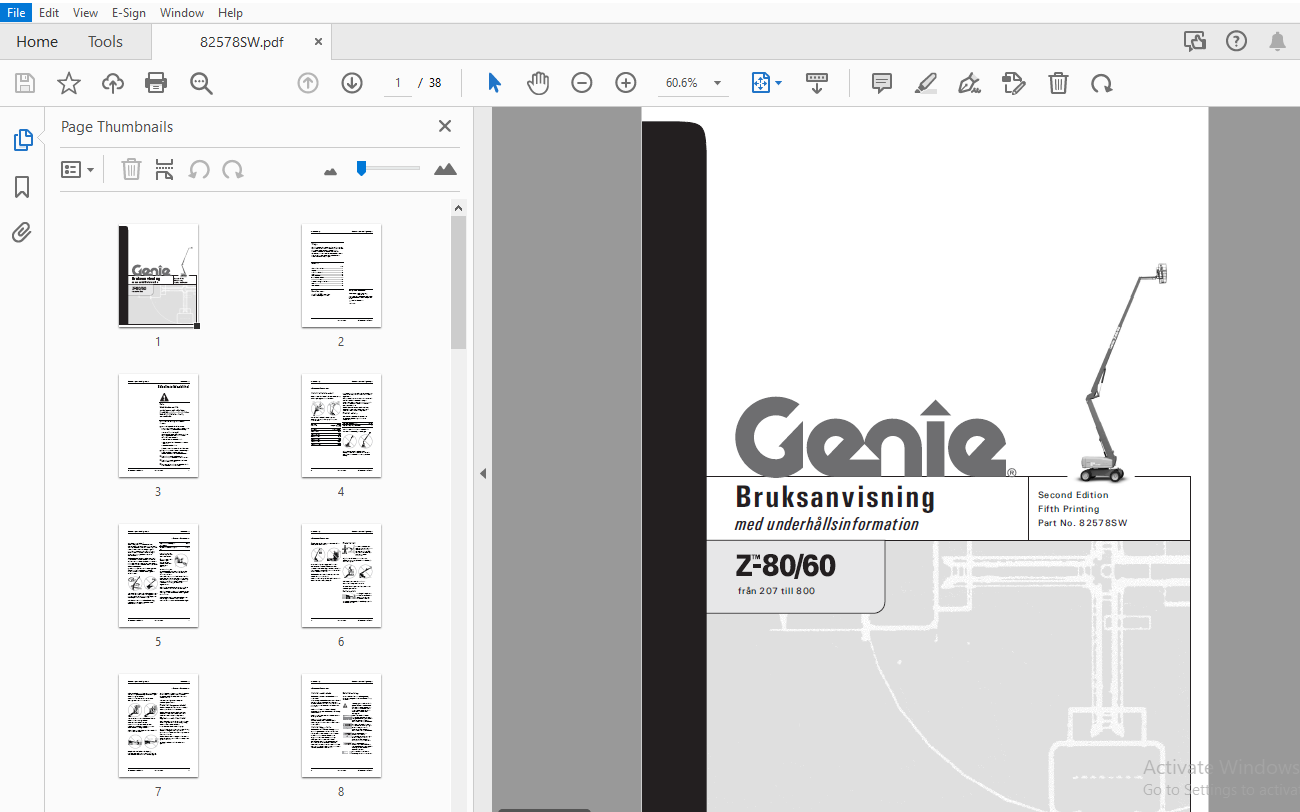
Task: Delete page with toolbar trash icon
Action: point(1058,83)
